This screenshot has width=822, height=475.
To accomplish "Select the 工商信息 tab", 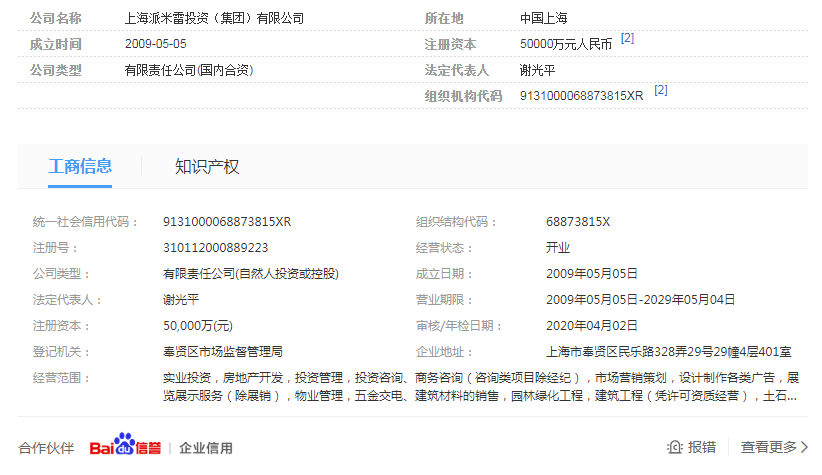I will pos(80,167).
